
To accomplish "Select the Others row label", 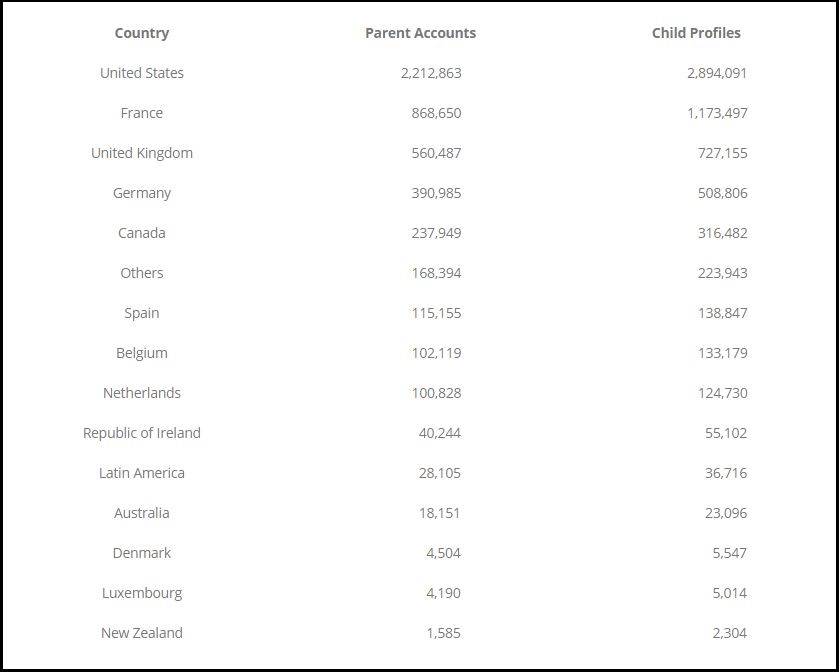I will click(142, 273).
